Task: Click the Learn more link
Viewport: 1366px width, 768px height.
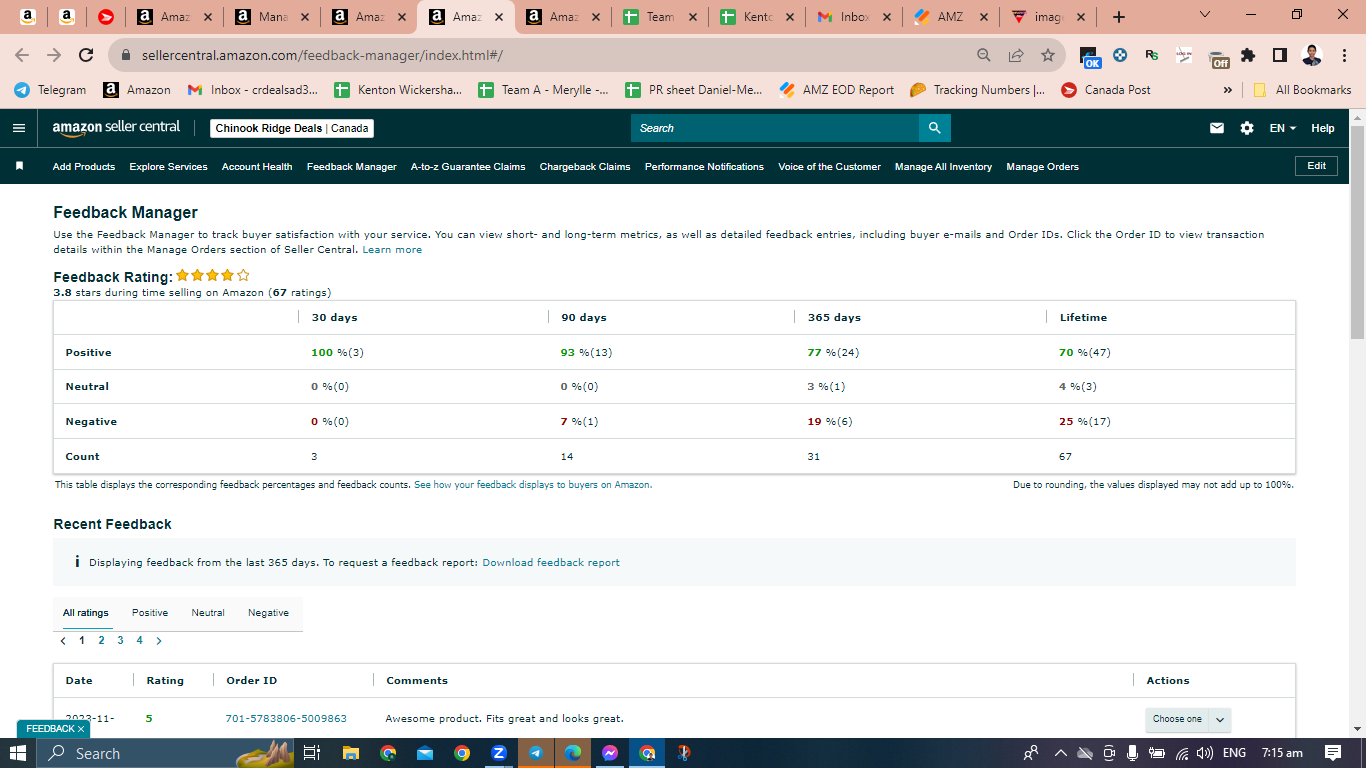Action: click(x=392, y=250)
